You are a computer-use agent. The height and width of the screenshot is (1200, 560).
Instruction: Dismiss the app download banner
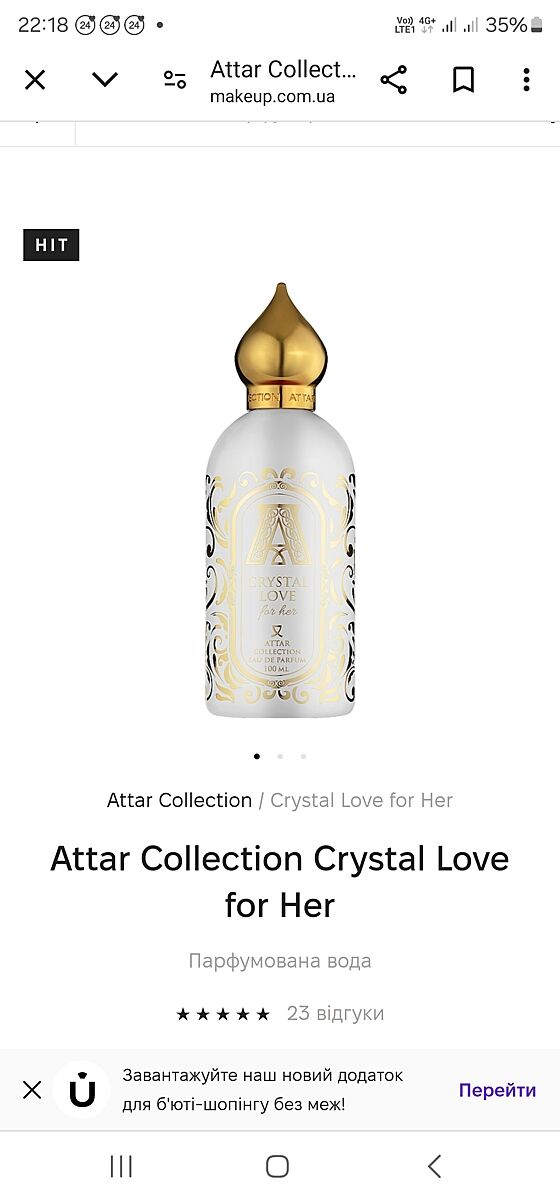32,1090
